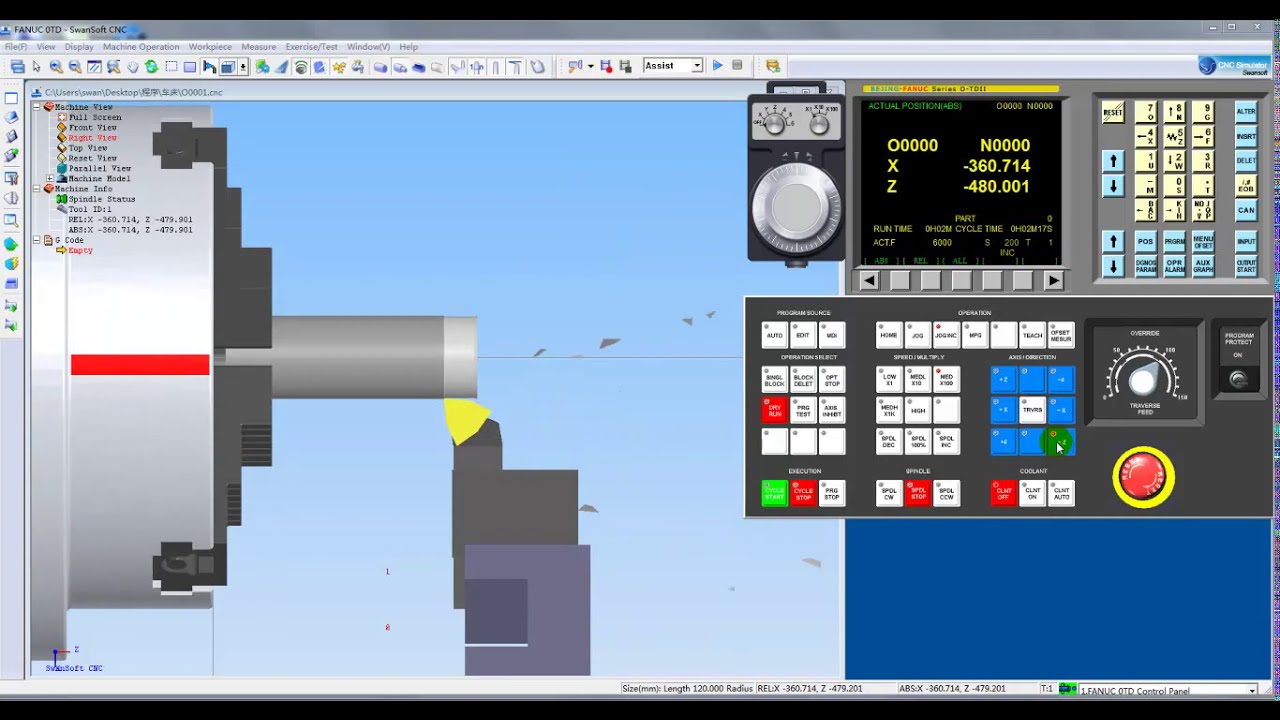Select the LOW X1 multiply key

pos(888,380)
